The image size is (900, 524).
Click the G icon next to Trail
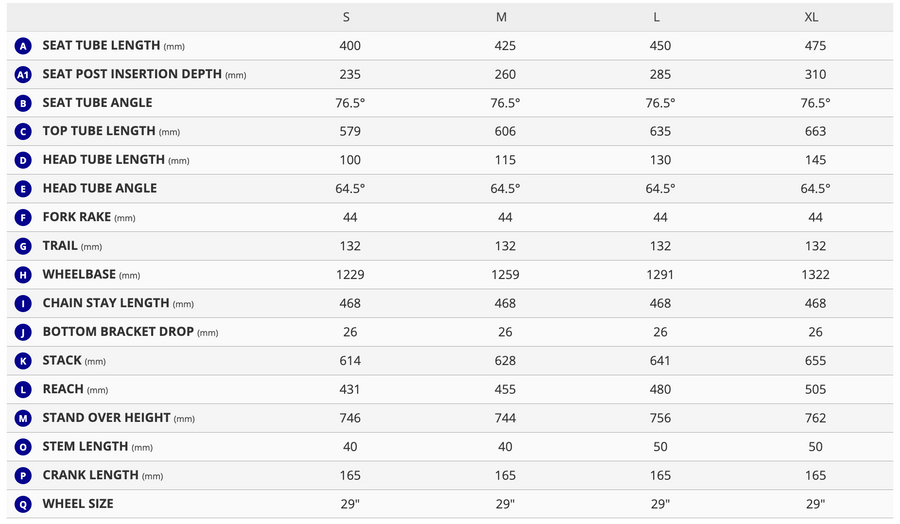point(23,246)
